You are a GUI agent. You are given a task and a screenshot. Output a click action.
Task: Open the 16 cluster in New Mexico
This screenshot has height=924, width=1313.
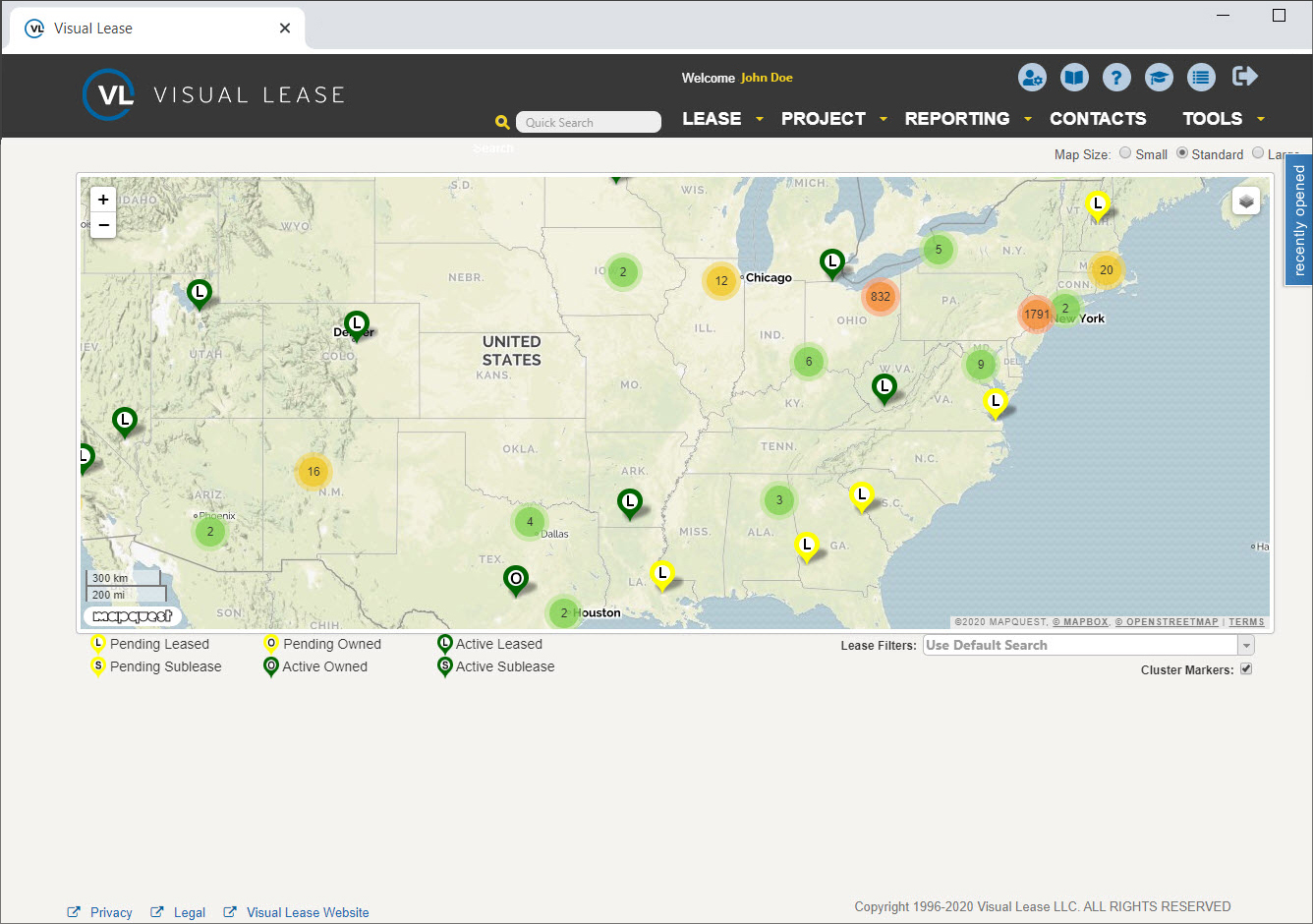(x=314, y=472)
